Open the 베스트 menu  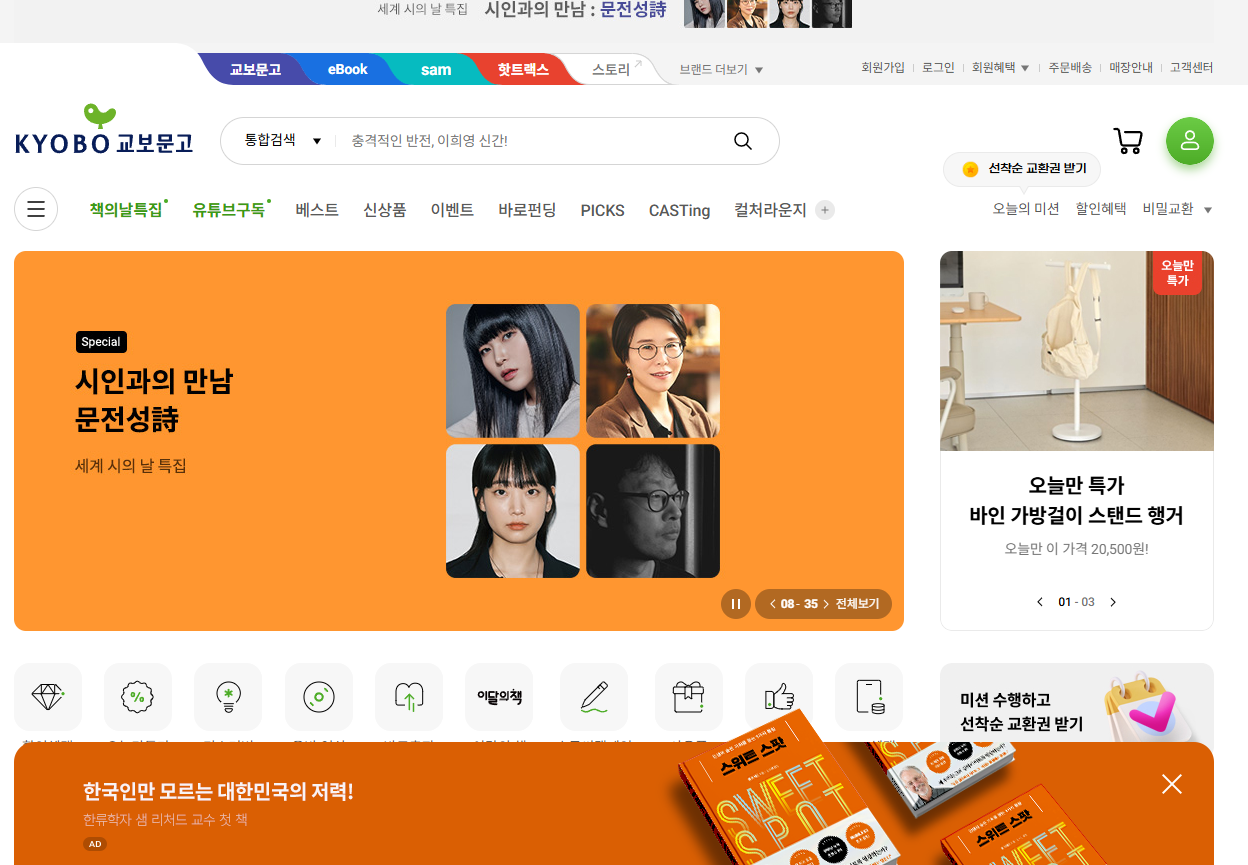(317, 210)
